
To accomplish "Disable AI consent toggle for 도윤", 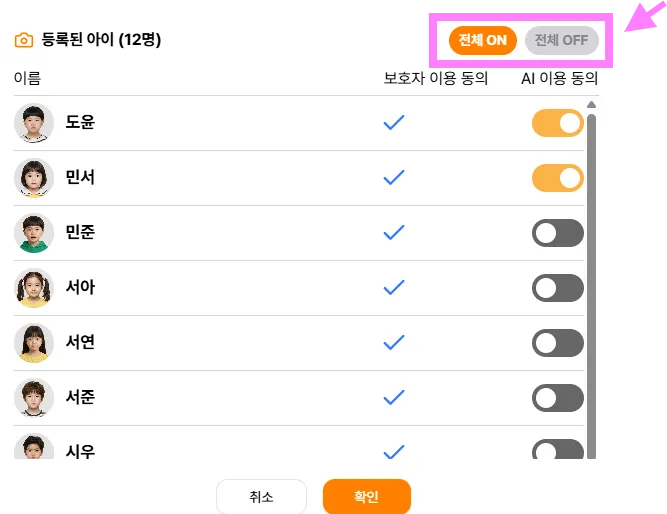I will 558,123.
